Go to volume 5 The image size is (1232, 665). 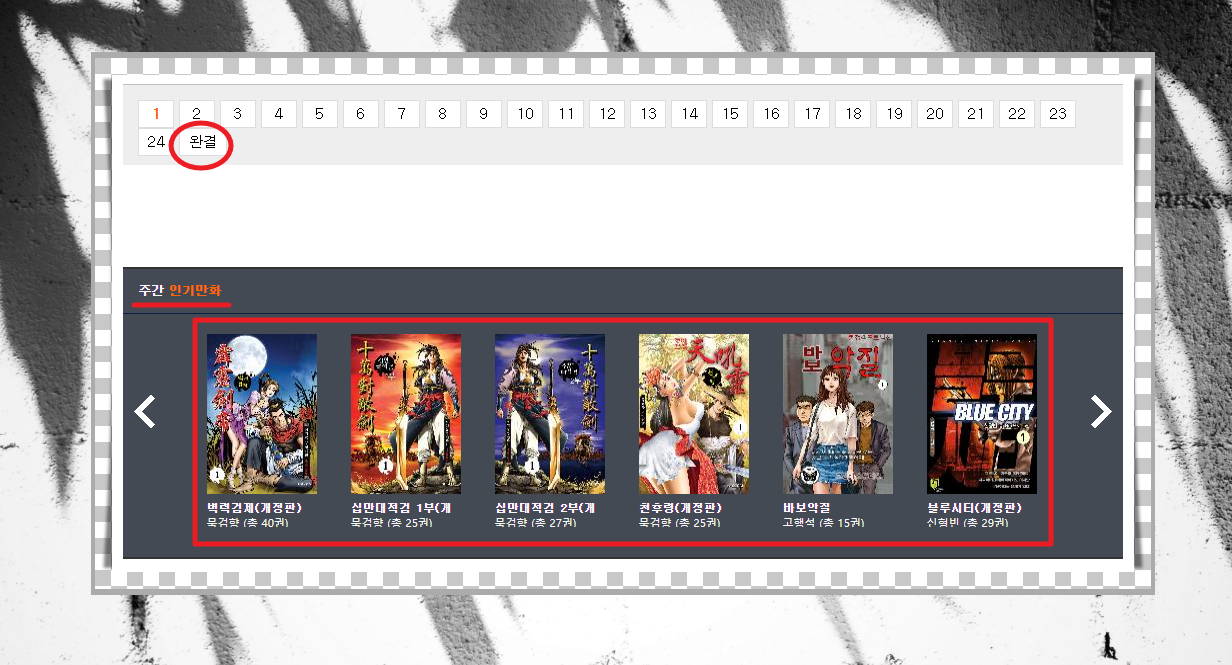point(320,114)
